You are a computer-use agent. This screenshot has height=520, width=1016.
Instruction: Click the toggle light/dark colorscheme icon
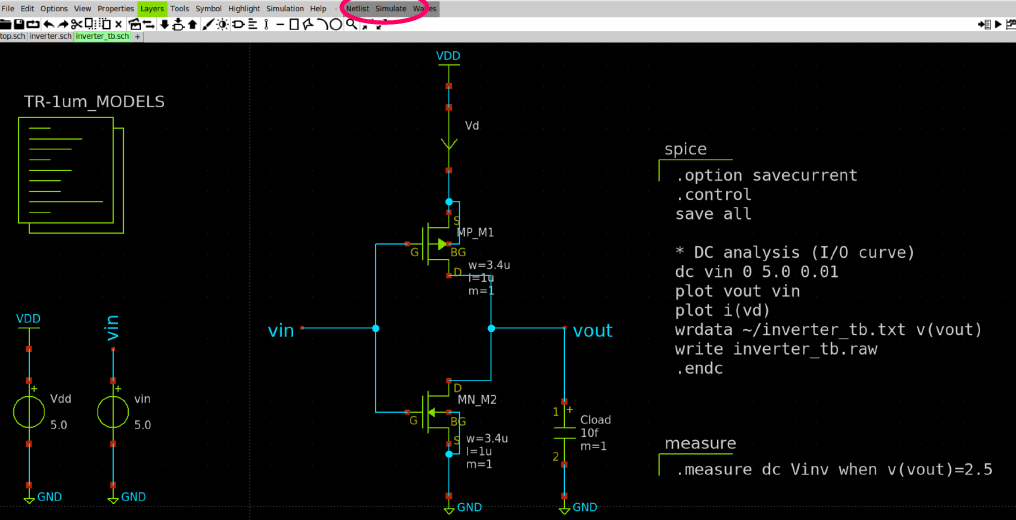[x=222, y=24]
